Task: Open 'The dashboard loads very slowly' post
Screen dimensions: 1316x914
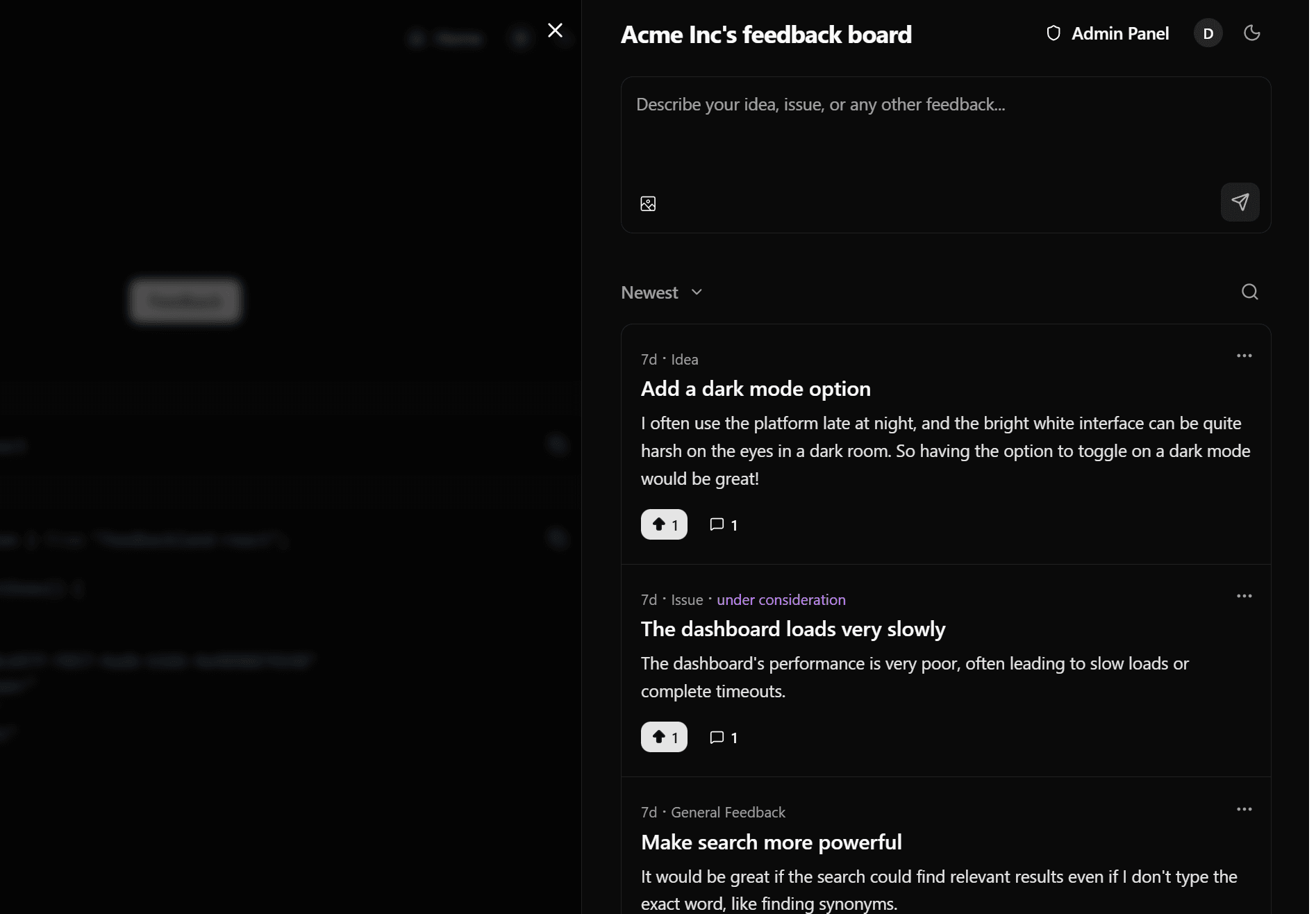Action: (x=793, y=629)
